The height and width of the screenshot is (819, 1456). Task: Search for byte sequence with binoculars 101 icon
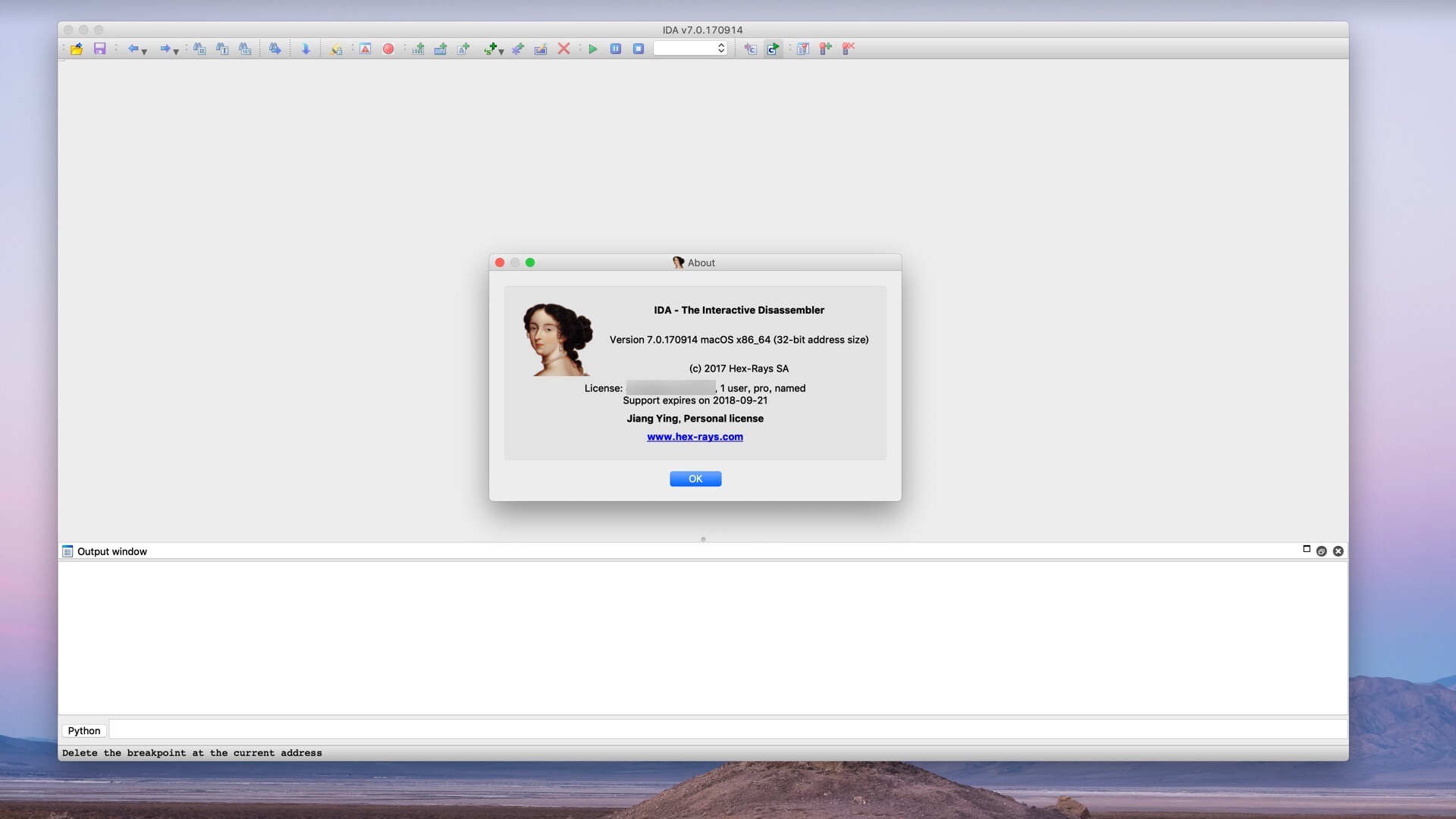(x=245, y=49)
